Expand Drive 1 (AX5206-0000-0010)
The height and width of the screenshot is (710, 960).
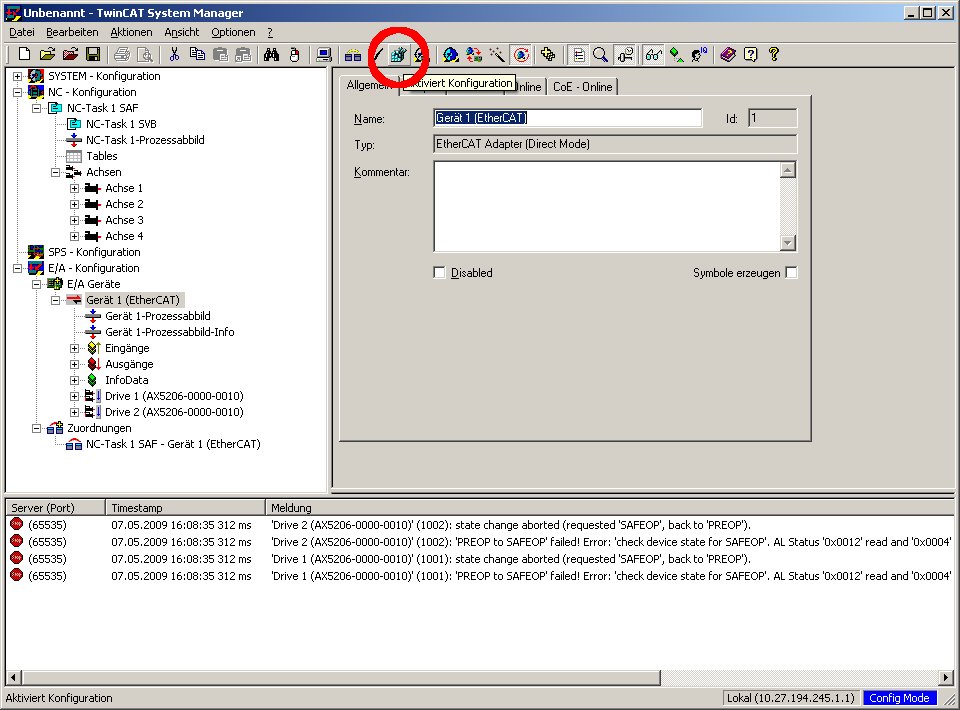[75, 396]
